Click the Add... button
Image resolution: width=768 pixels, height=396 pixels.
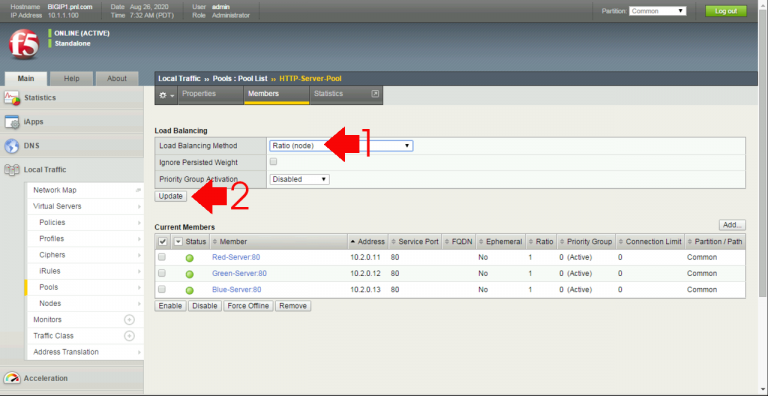click(x=732, y=225)
